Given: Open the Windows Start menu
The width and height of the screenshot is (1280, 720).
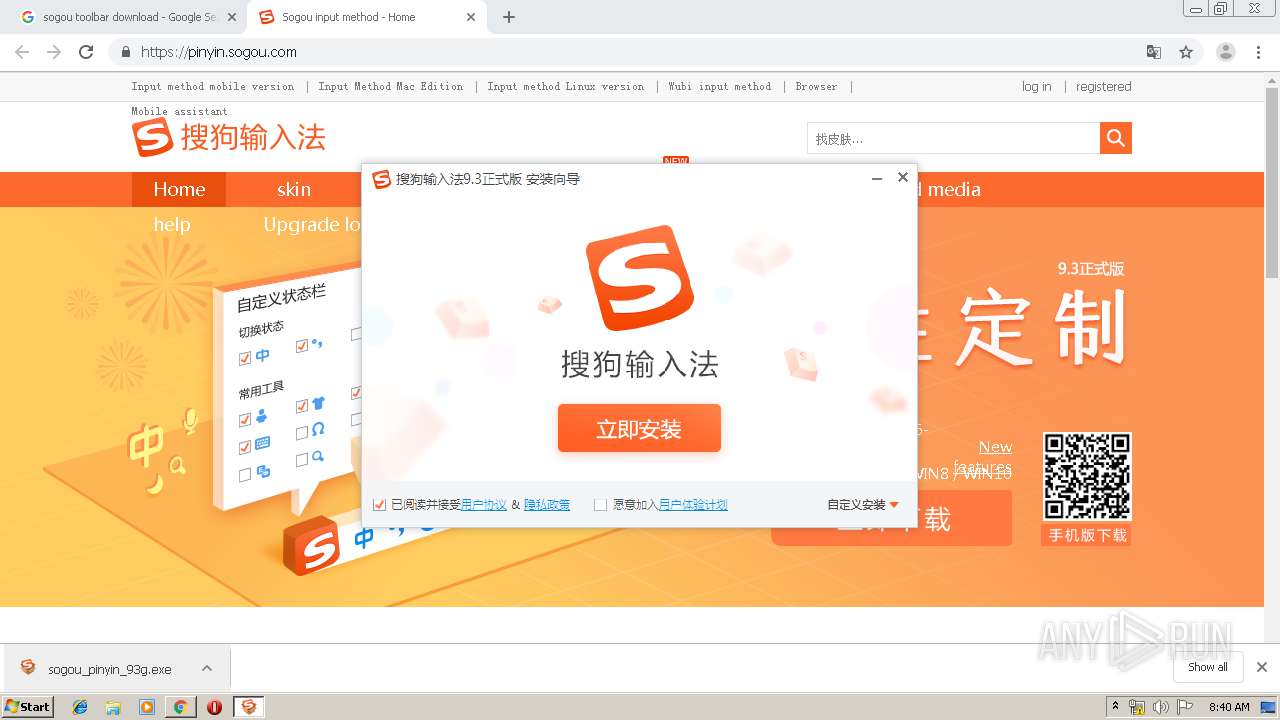Looking at the screenshot, I should pos(27,706).
